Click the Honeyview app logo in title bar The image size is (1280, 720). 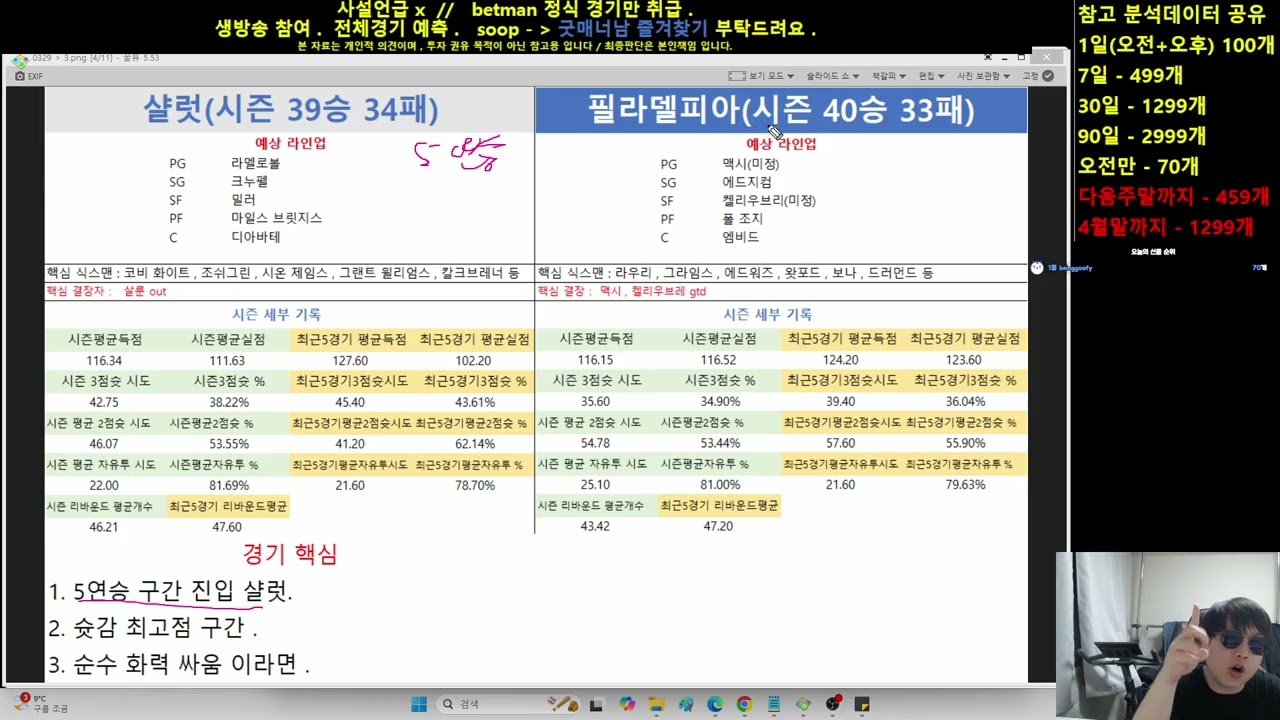coord(19,60)
